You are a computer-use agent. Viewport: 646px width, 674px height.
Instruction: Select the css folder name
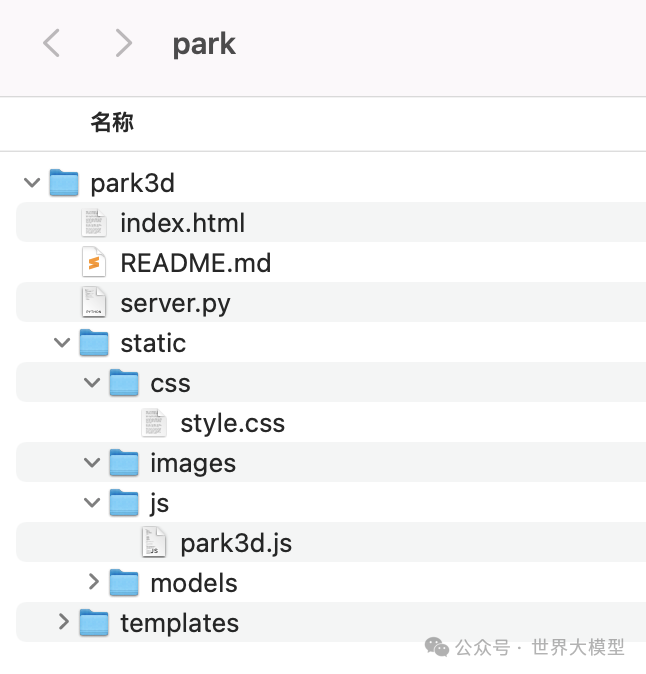coord(170,384)
